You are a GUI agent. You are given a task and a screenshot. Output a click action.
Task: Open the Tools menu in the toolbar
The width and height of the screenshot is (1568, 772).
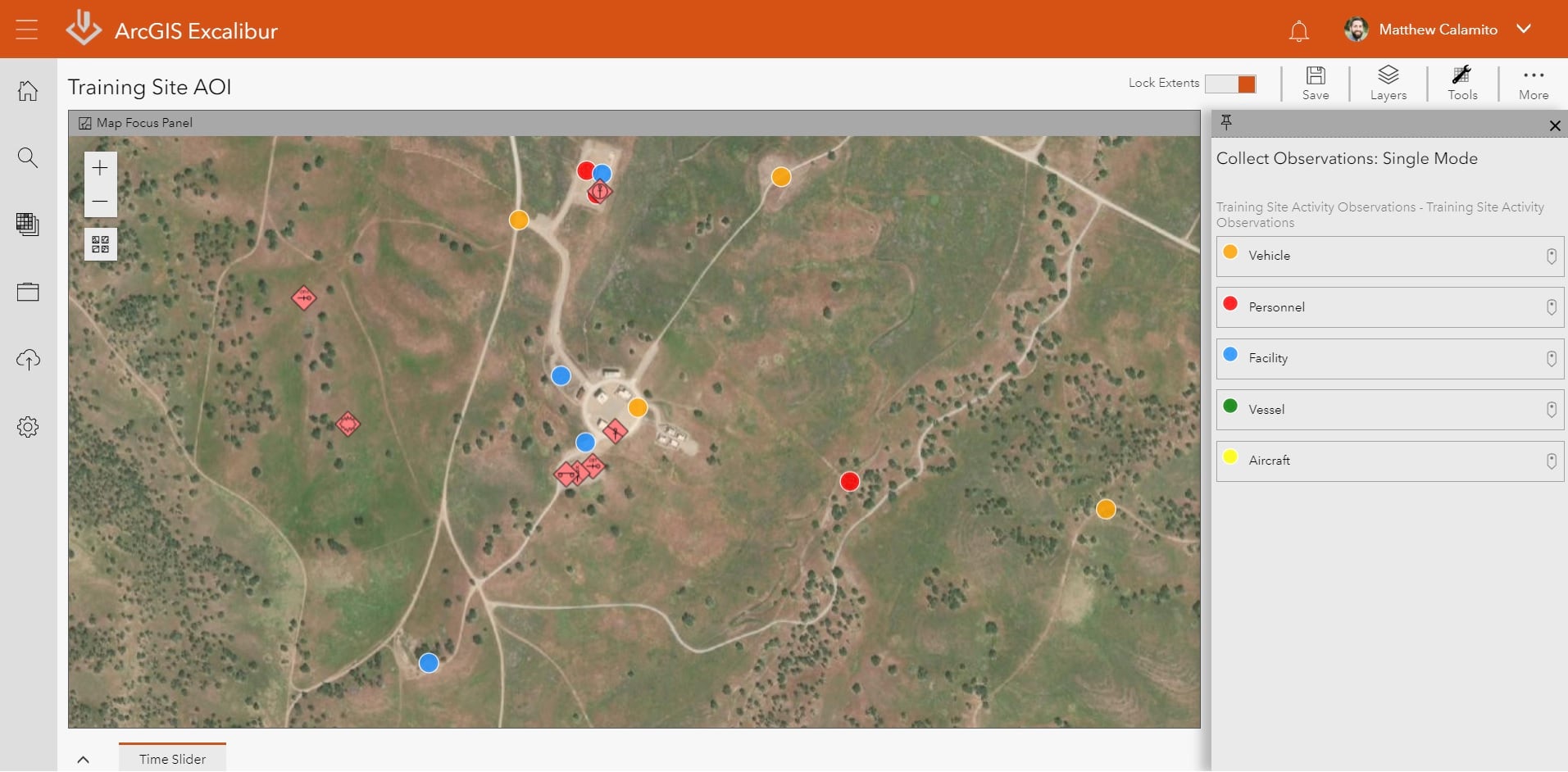tap(1463, 82)
